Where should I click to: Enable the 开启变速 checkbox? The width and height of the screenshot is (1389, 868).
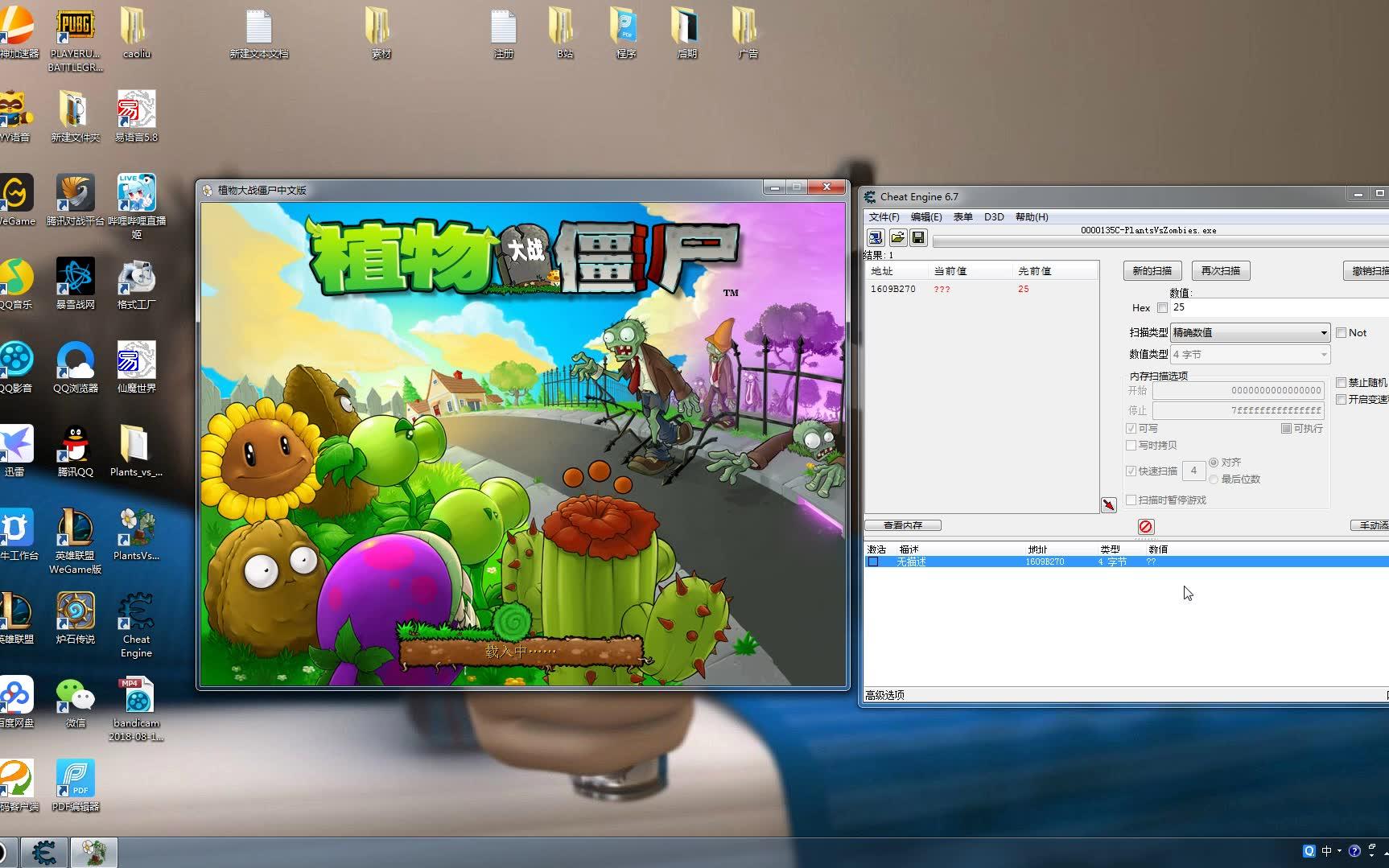point(1341,399)
